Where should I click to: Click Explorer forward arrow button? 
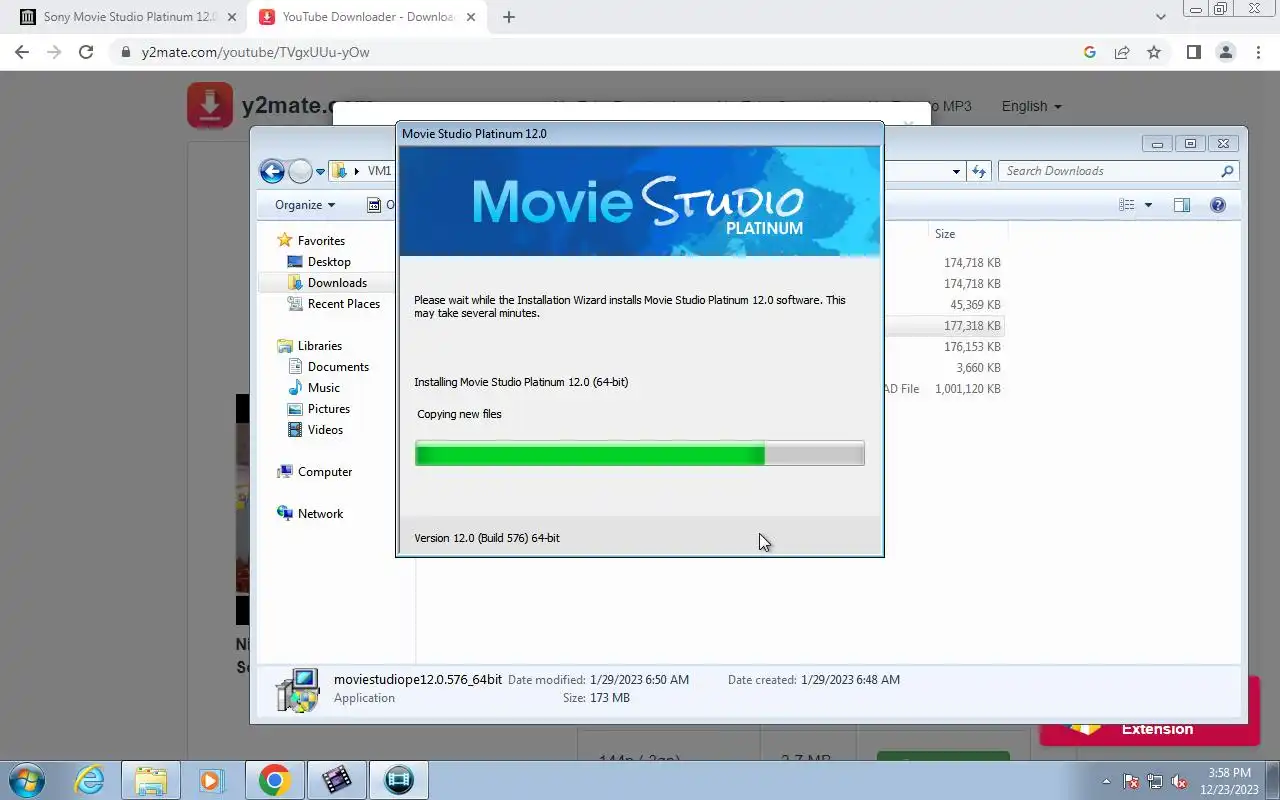click(300, 171)
